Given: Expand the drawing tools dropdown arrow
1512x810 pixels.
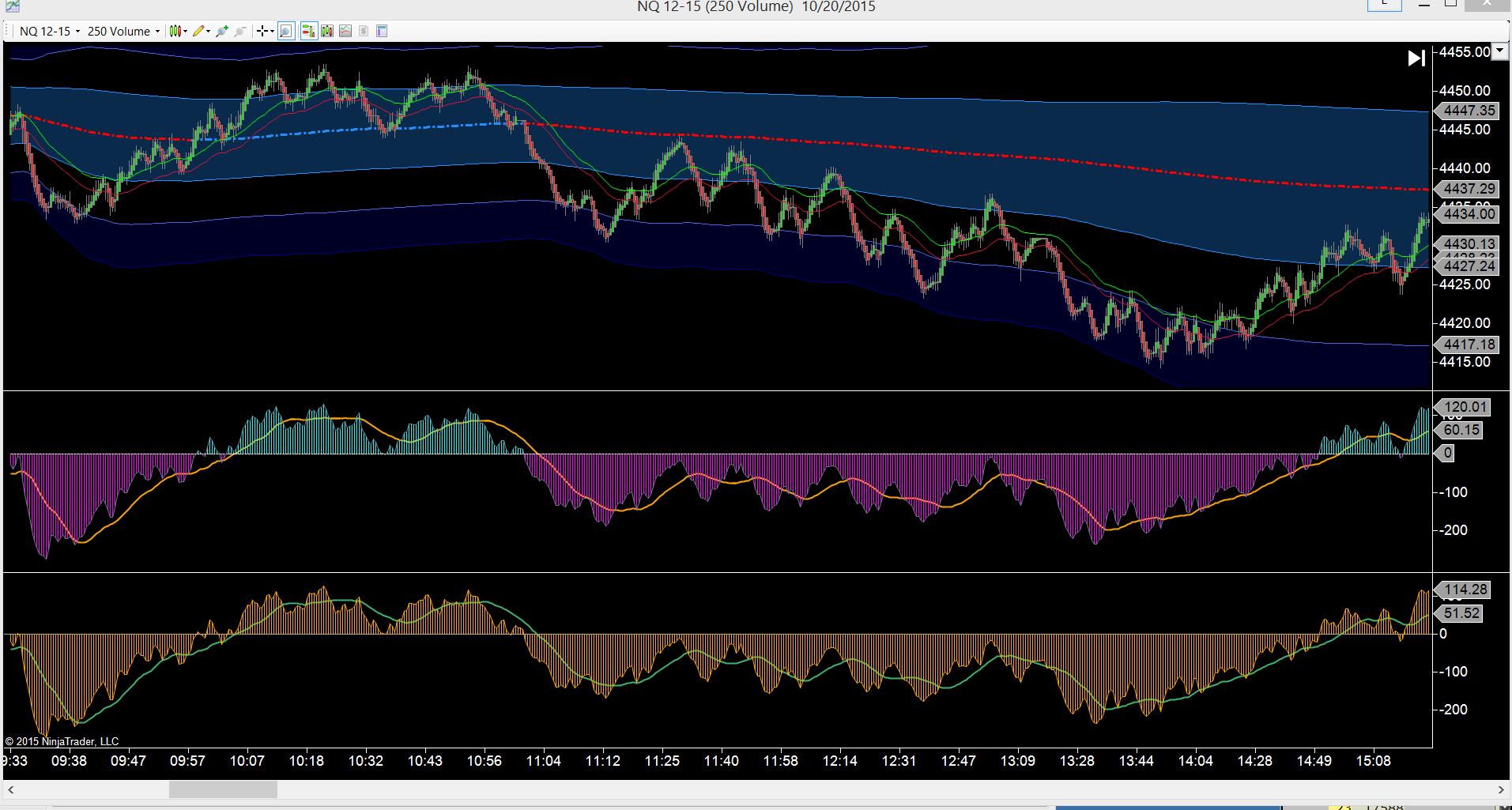Looking at the screenshot, I should pos(208,32).
